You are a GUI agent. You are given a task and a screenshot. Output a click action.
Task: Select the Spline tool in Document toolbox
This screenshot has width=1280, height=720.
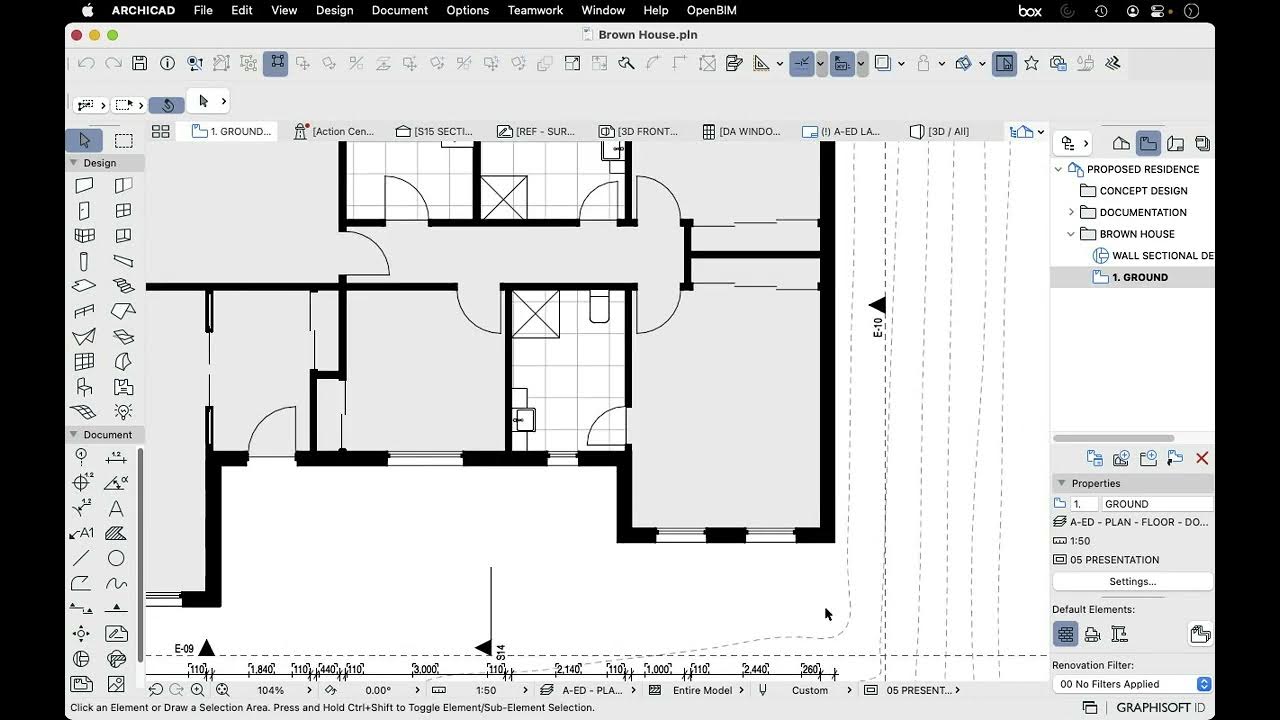point(116,583)
